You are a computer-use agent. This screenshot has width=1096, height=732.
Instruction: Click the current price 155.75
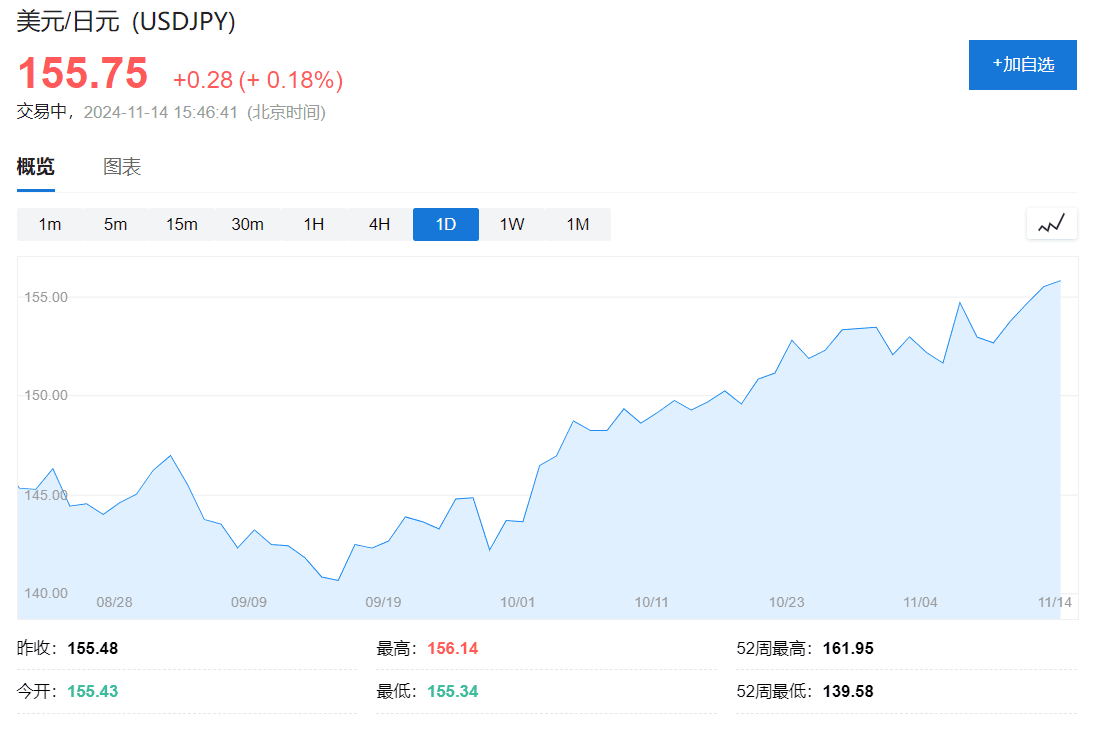pyautogui.click(x=82, y=73)
